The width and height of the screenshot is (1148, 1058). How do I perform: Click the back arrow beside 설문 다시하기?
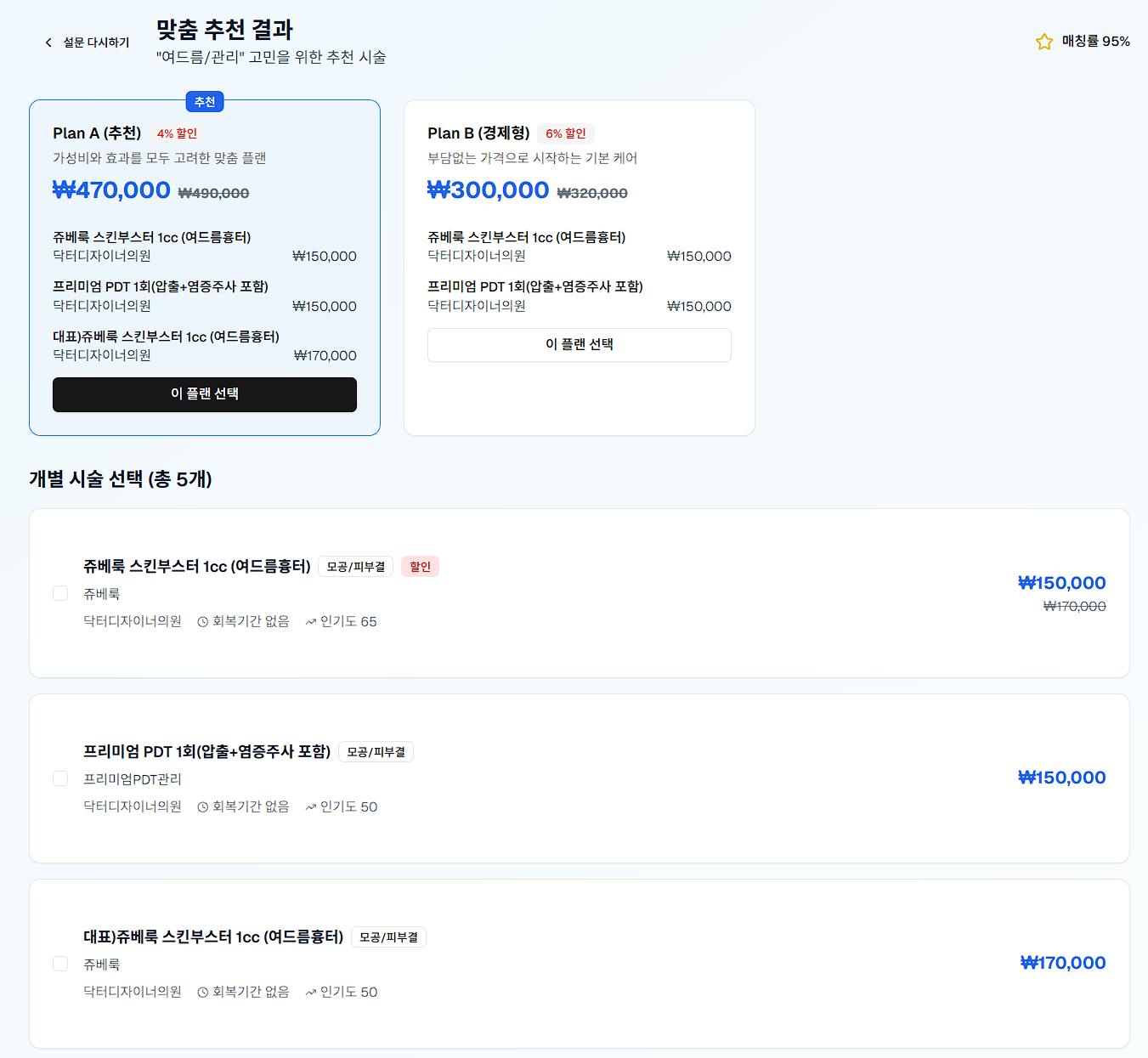48,42
